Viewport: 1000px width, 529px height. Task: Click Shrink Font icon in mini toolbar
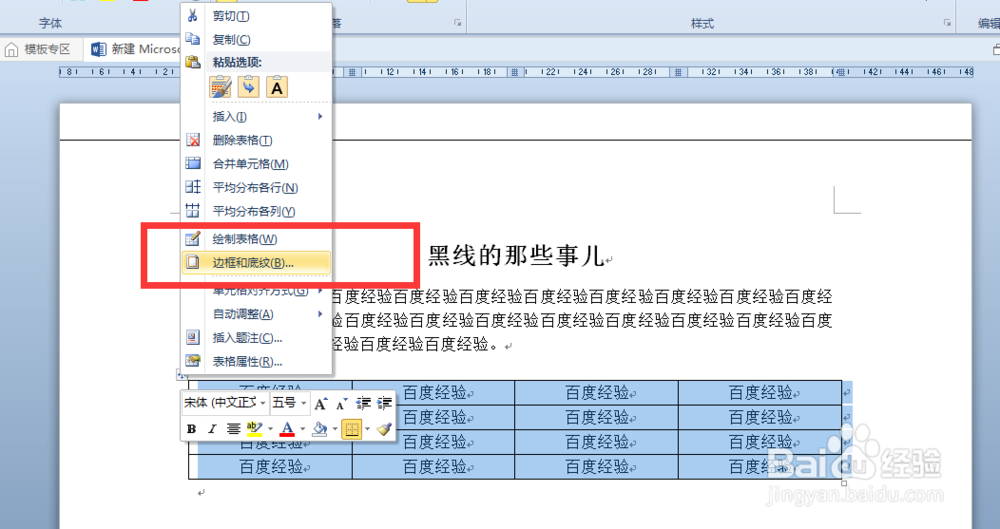click(x=342, y=403)
